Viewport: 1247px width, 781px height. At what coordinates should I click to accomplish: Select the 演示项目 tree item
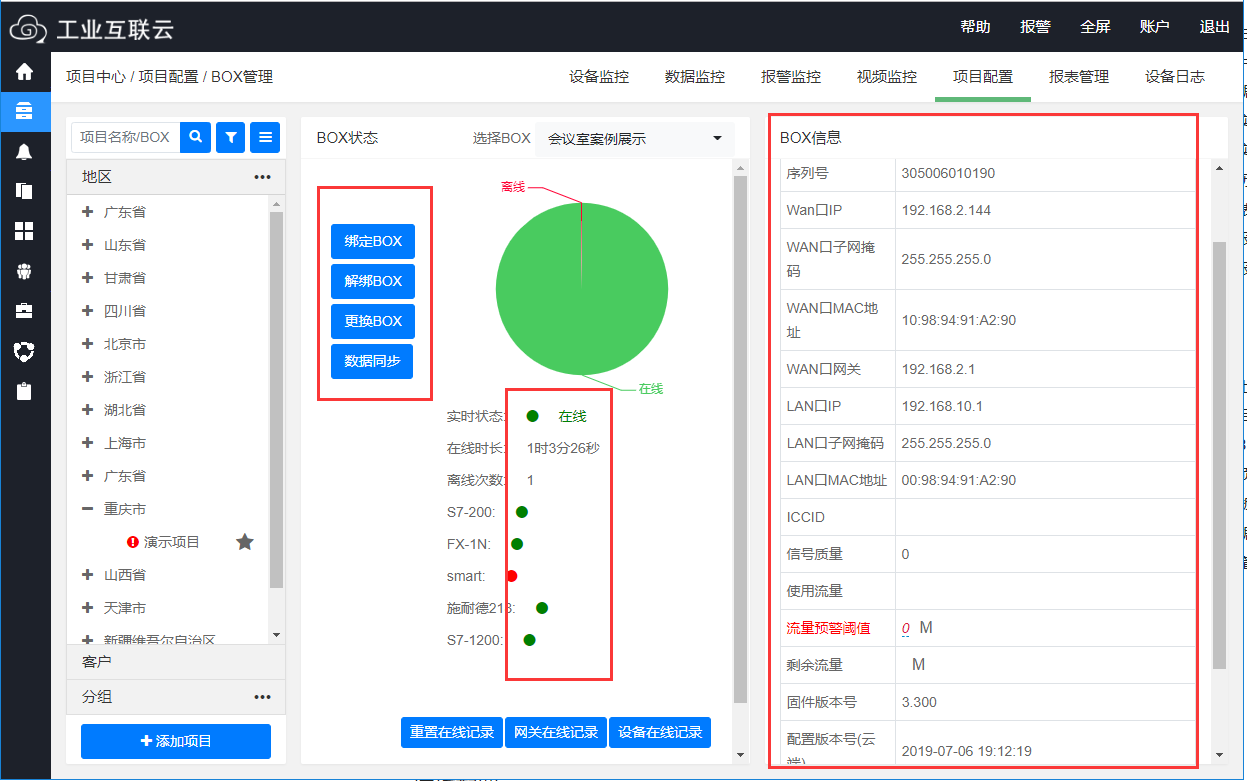[x=172, y=542]
